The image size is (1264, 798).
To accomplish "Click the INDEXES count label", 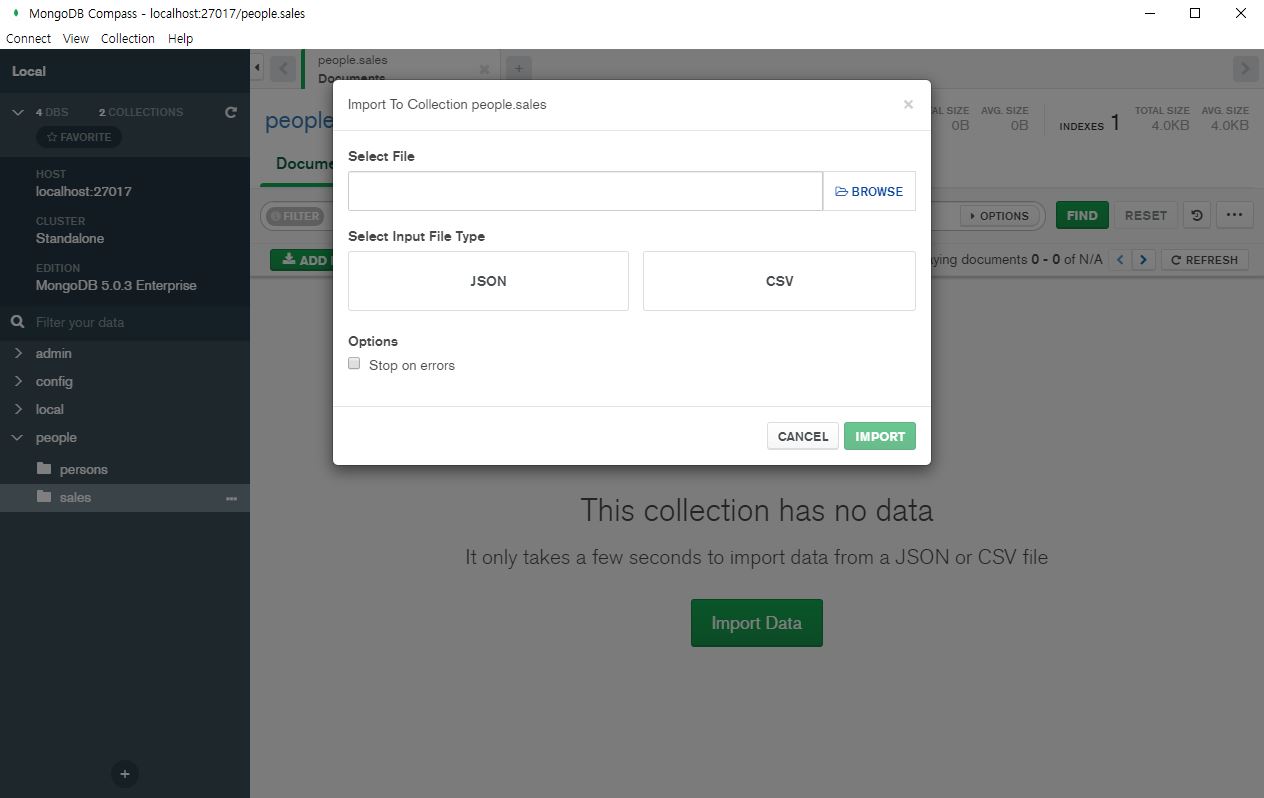I will 1082,126.
